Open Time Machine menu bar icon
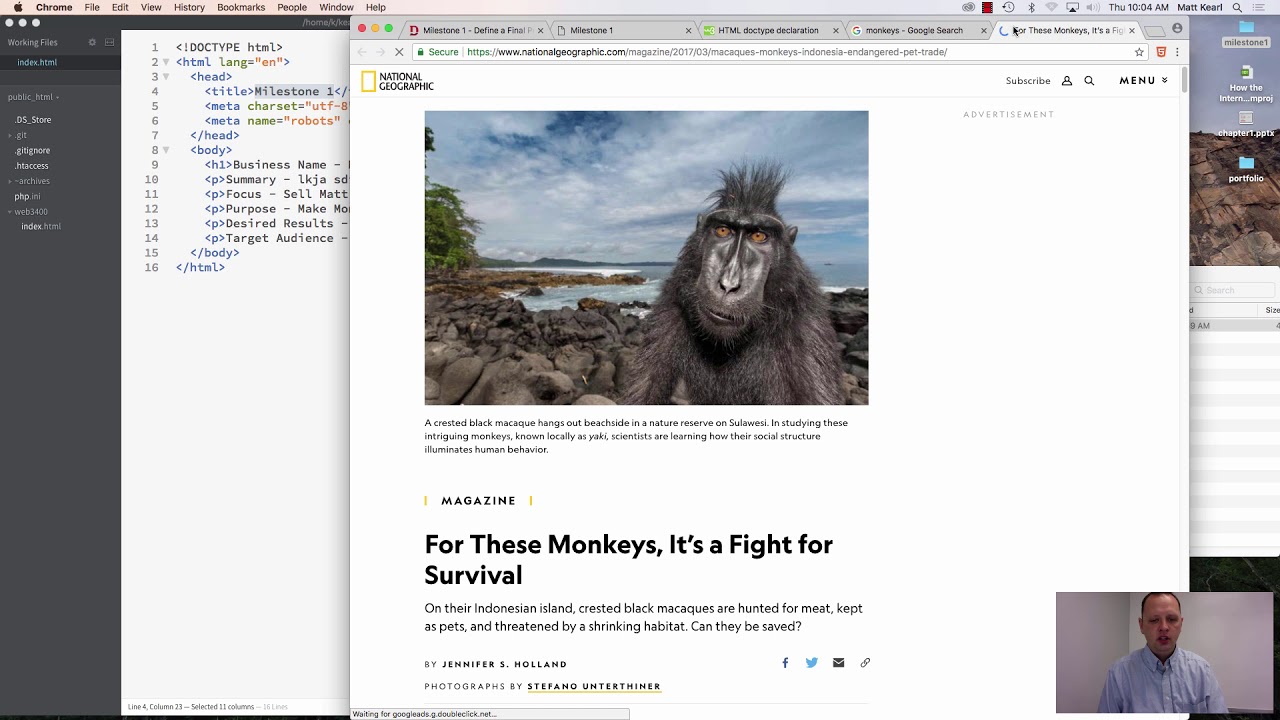This screenshot has width=1280, height=720. tap(1008, 7)
